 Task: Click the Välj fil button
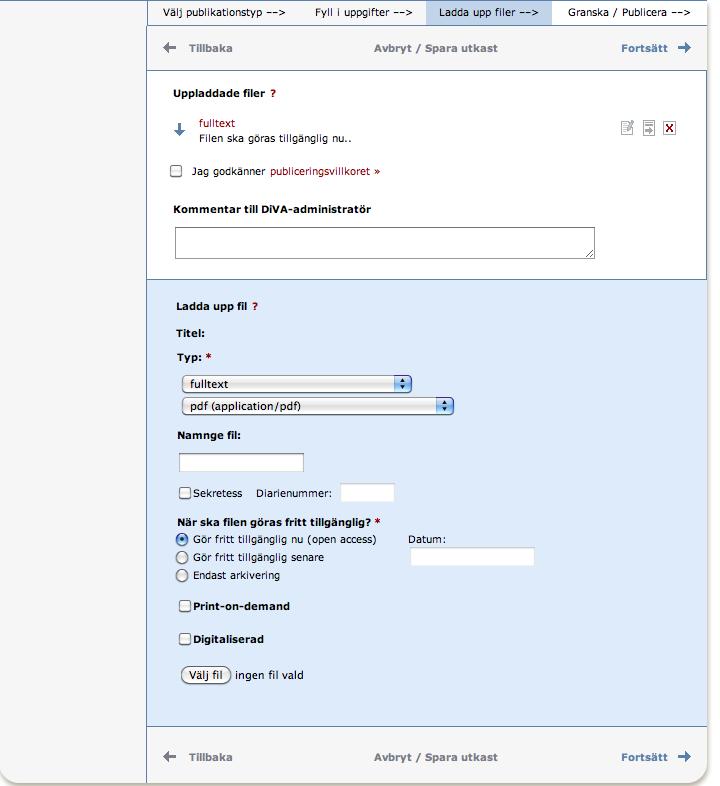(206, 675)
